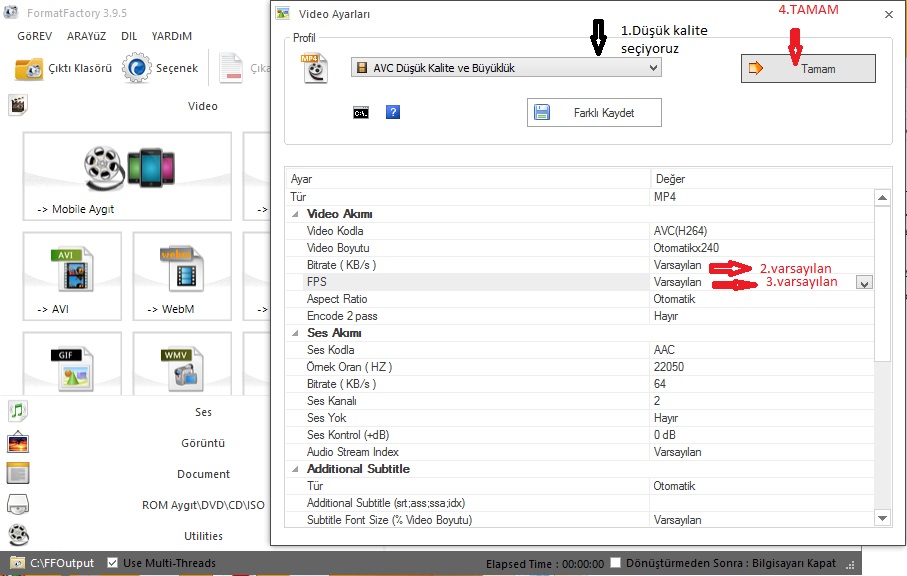Click the Ses music note icon
Screen dimensions: 907x576
click(x=18, y=411)
